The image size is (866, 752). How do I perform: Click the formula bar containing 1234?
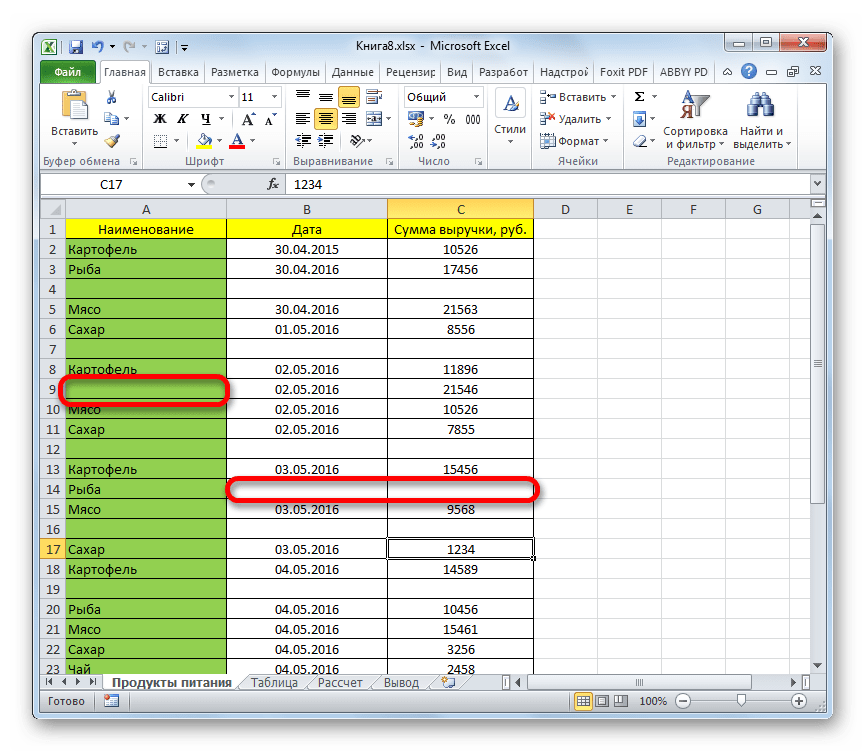click(547, 184)
